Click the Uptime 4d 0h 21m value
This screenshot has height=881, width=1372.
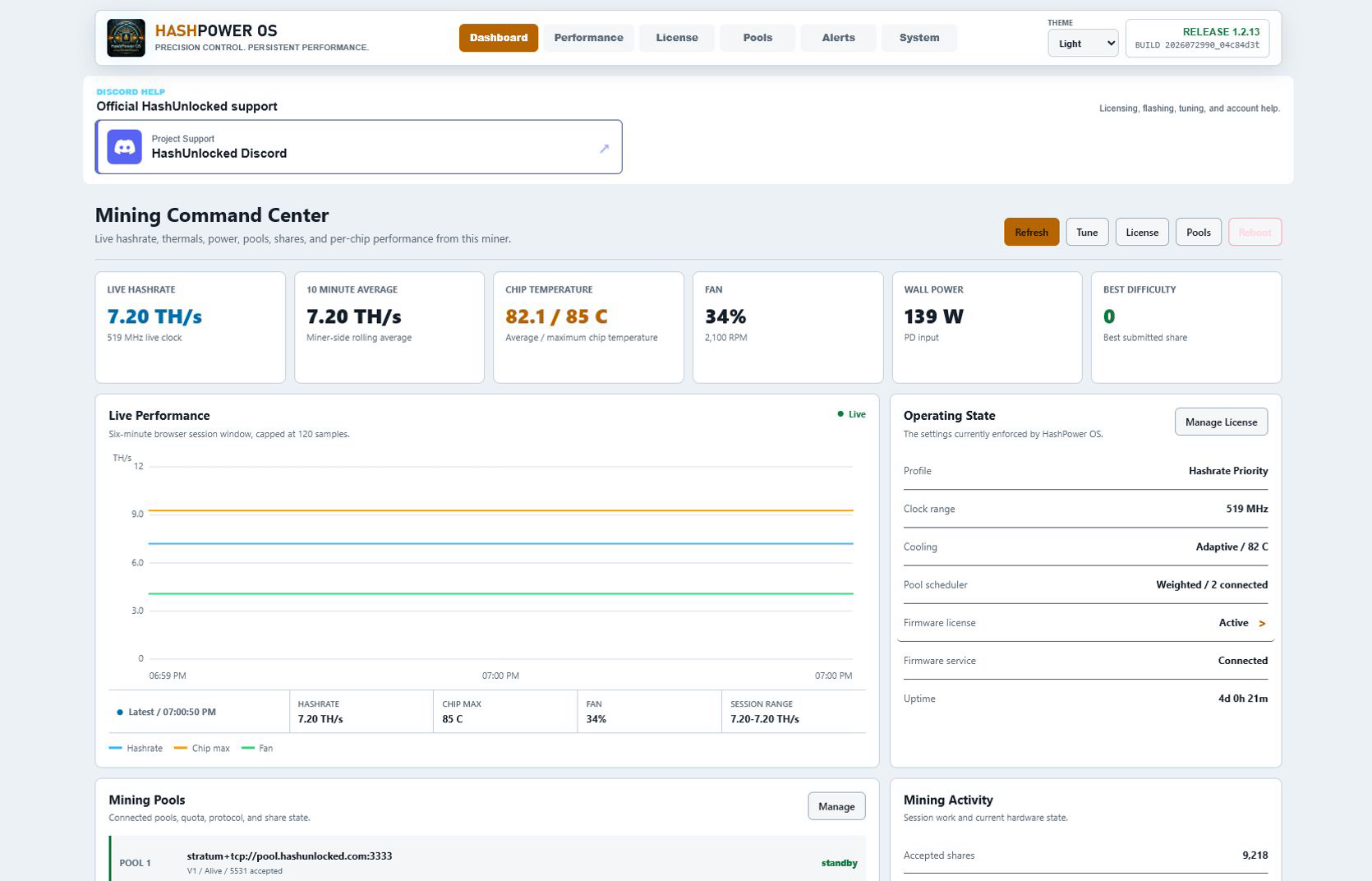[1243, 699]
